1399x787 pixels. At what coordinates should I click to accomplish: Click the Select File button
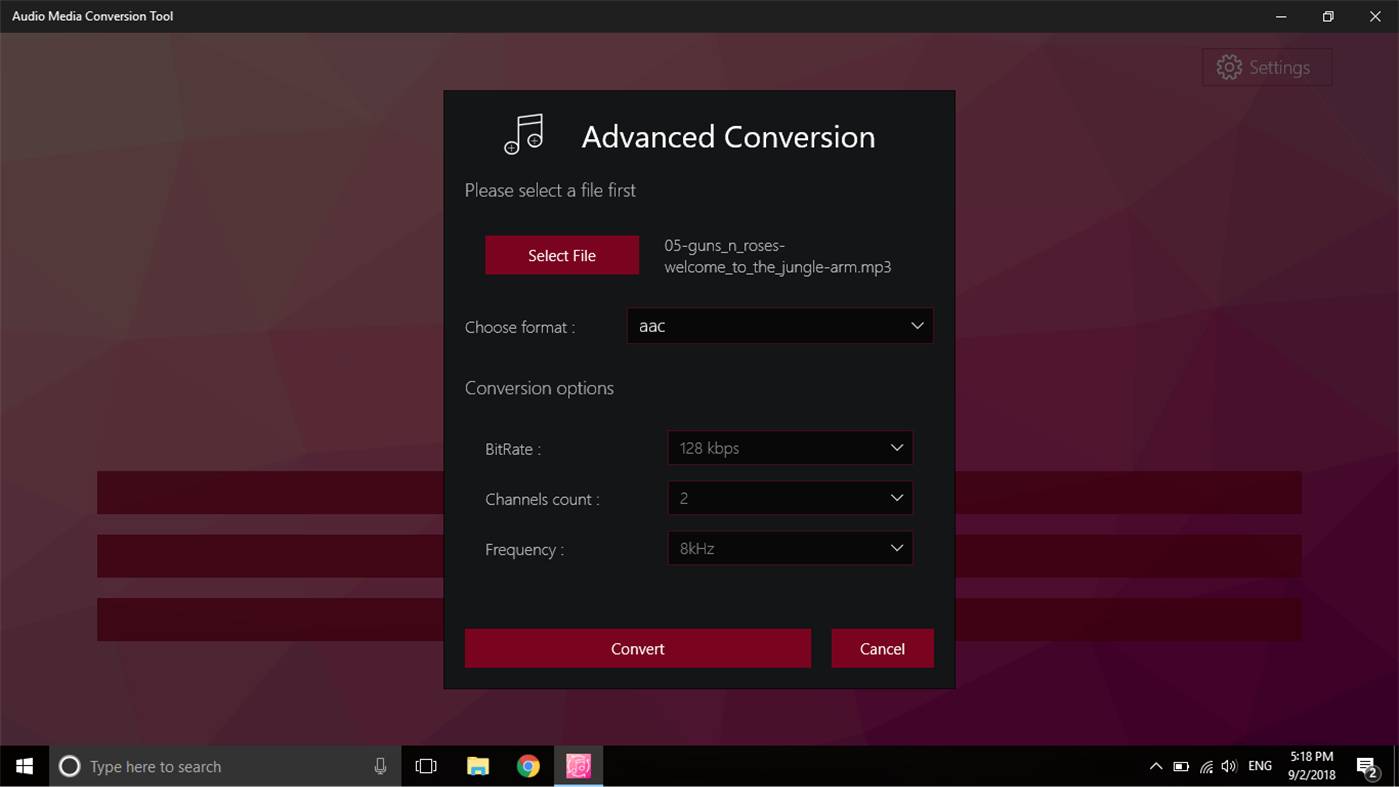pyautogui.click(x=561, y=255)
